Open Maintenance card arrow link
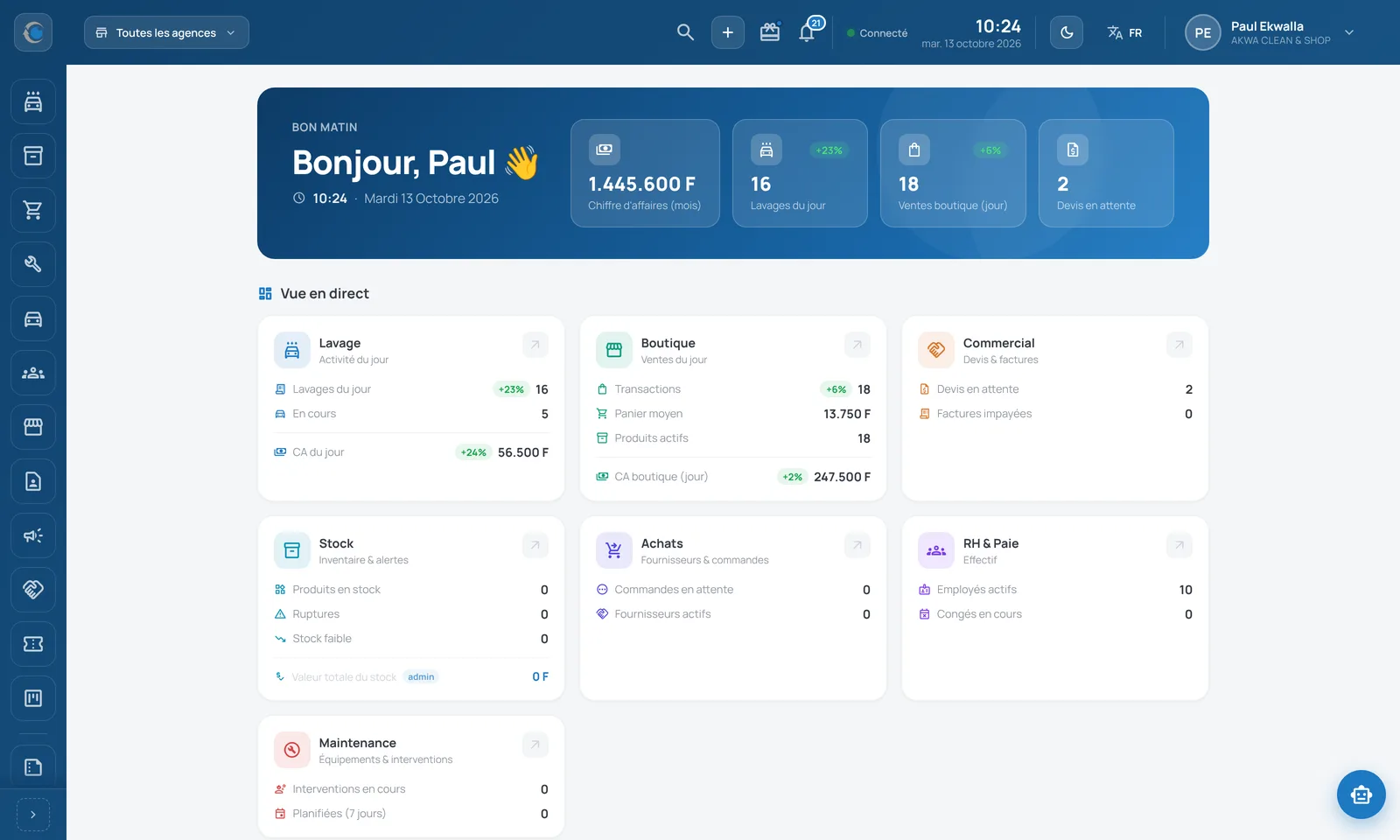The height and width of the screenshot is (840, 1400). [535, 745]
